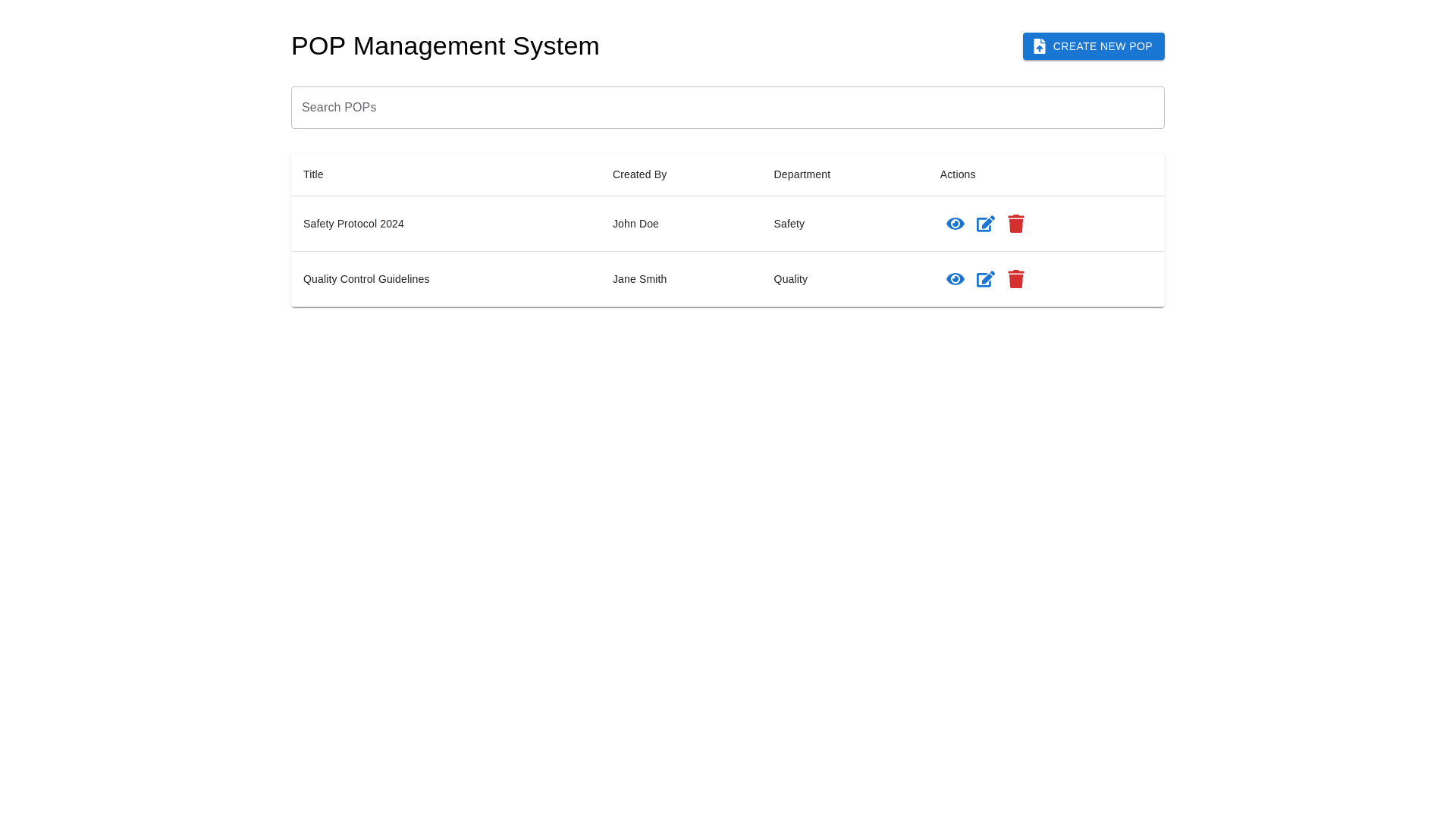Edit the Safety Protocol 2024 entry
1456x819 pixels.
pos(985,224)
